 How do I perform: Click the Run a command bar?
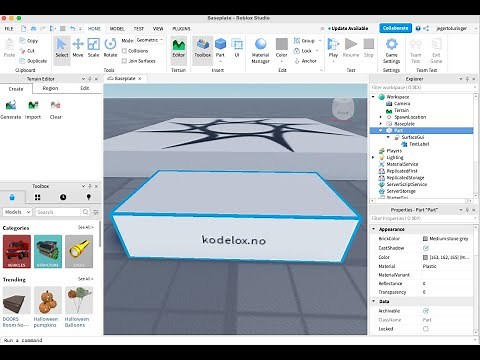pos(237,340)
